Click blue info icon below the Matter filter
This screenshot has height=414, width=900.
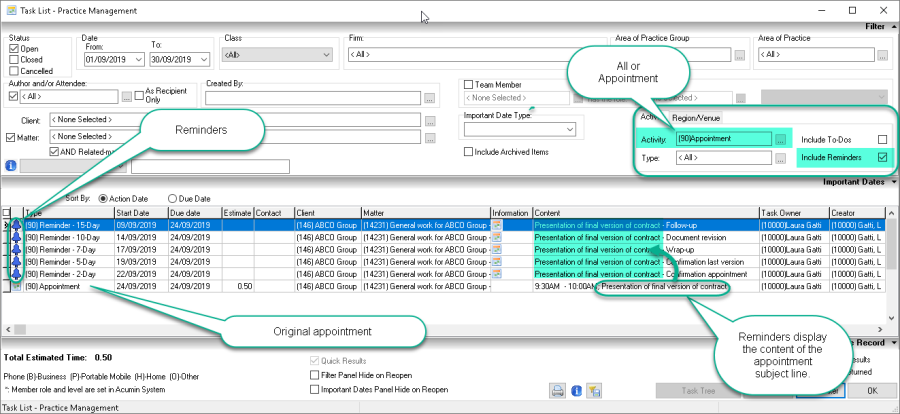point(10,166)
